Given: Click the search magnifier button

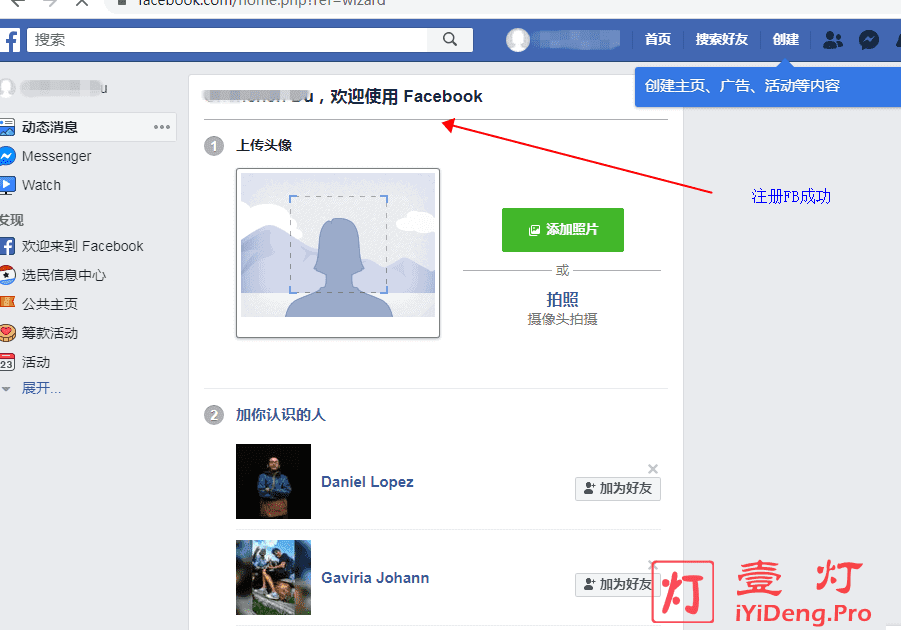Looking at the screenshot, I should coord(450,40).
